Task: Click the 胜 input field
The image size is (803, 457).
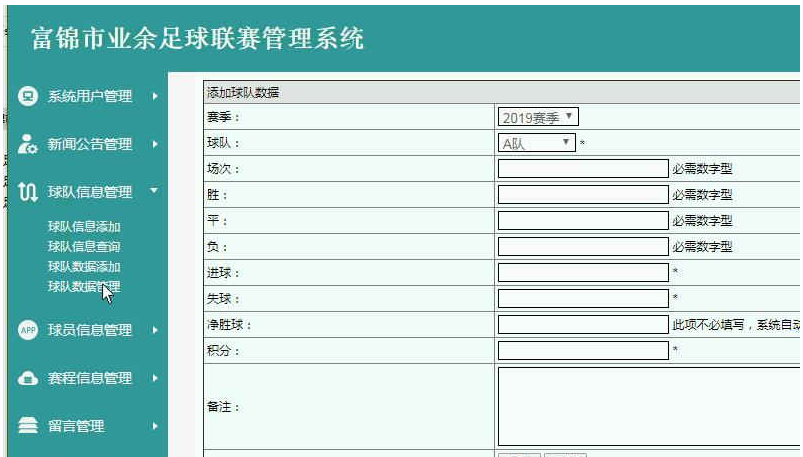Action: click(x=583, y=195)
